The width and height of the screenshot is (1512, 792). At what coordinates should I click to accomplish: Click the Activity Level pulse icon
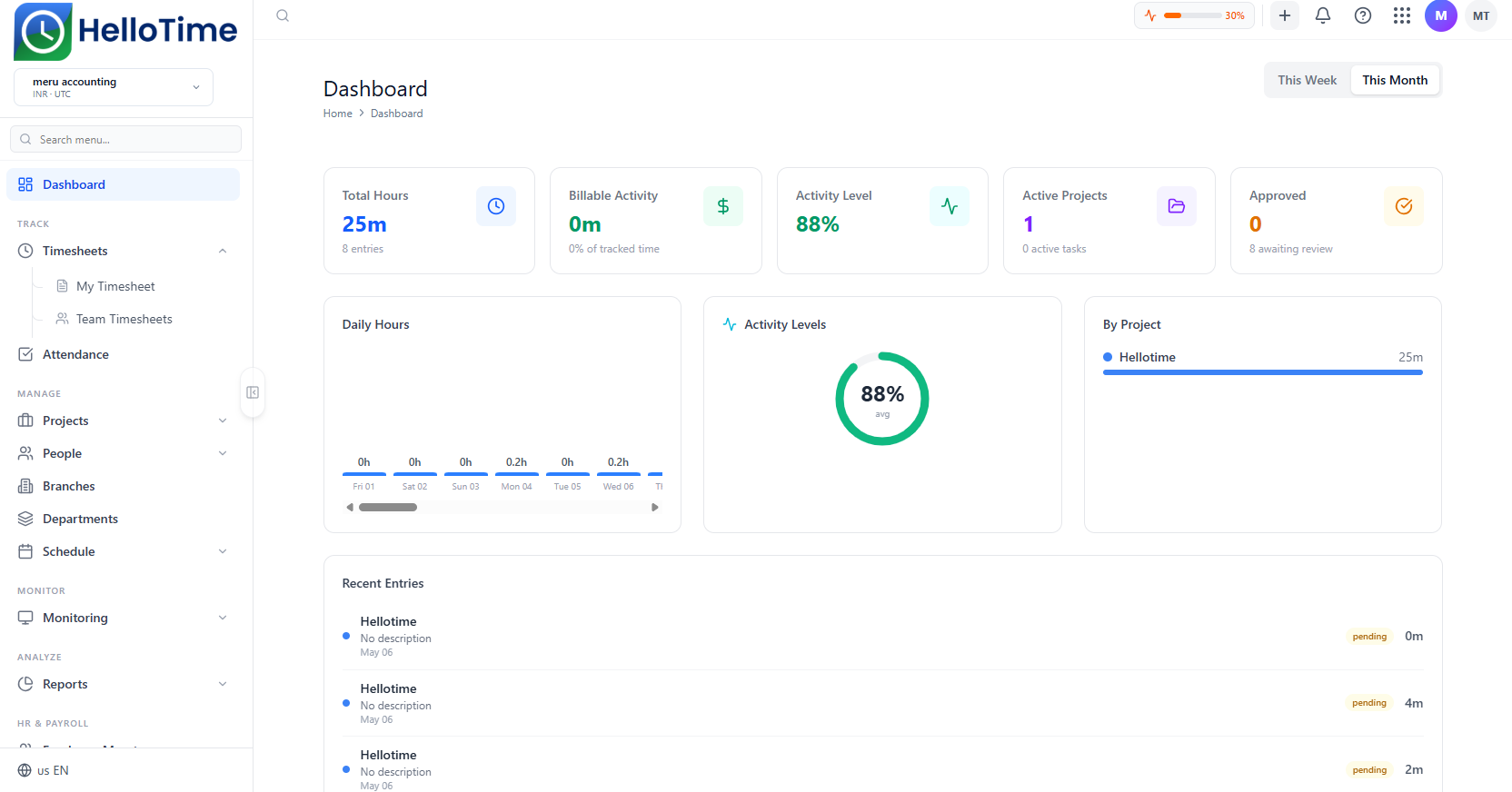pos(950,206)
